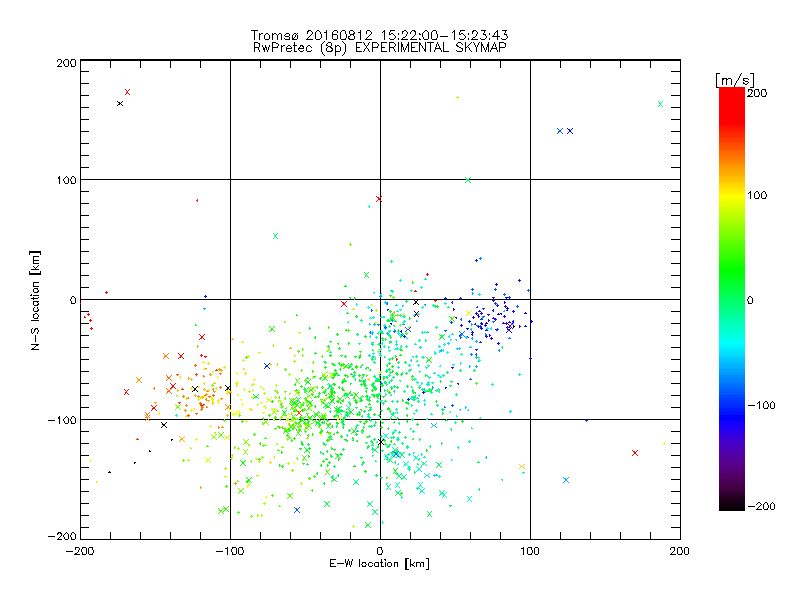Click the plot title 'Tromsø 20160812 15:22:00-15:23:43'
Screen dimensions: 800x600
coord(379,35)
